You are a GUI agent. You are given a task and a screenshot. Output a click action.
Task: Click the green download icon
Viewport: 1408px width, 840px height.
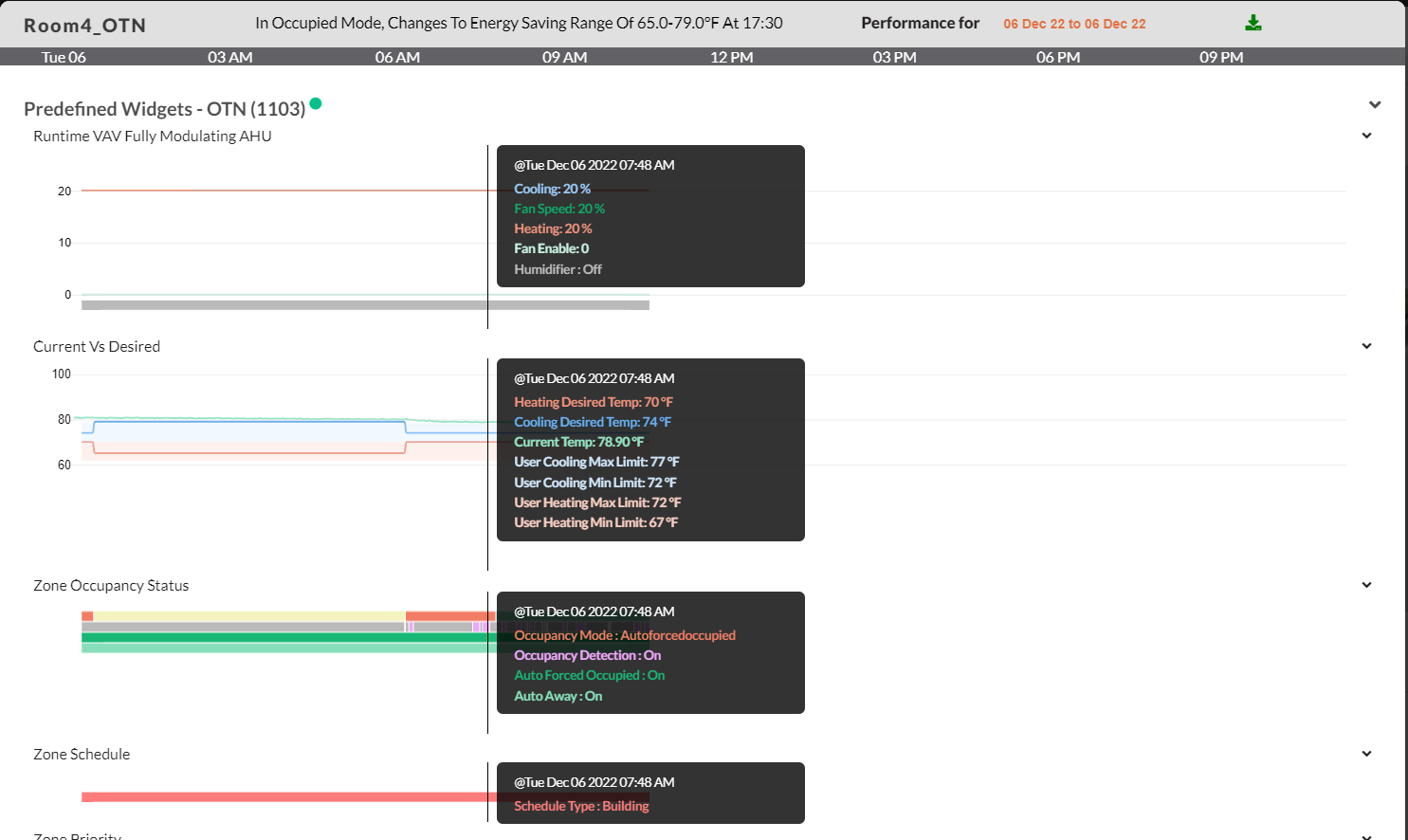pyautogui.click(x=1253, y=23)
